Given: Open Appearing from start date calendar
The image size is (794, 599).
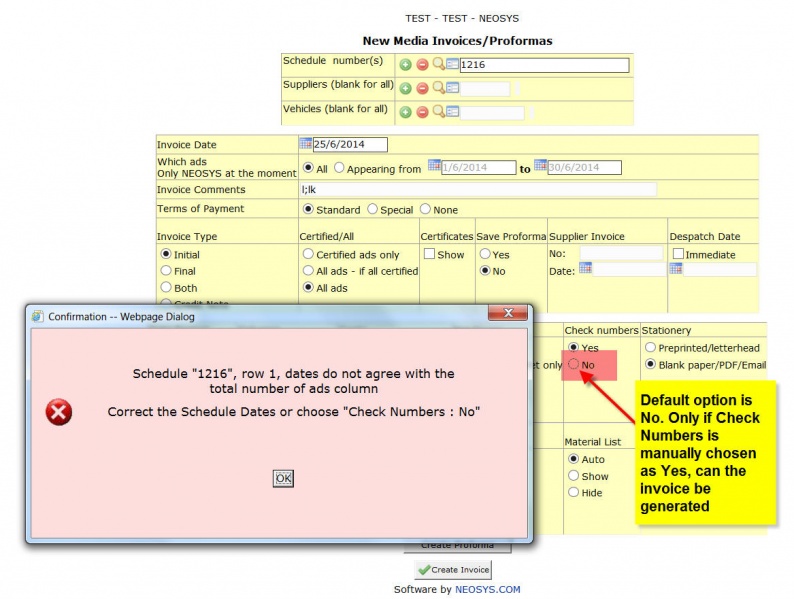Looking at the screenshot, I should (434, 165).
